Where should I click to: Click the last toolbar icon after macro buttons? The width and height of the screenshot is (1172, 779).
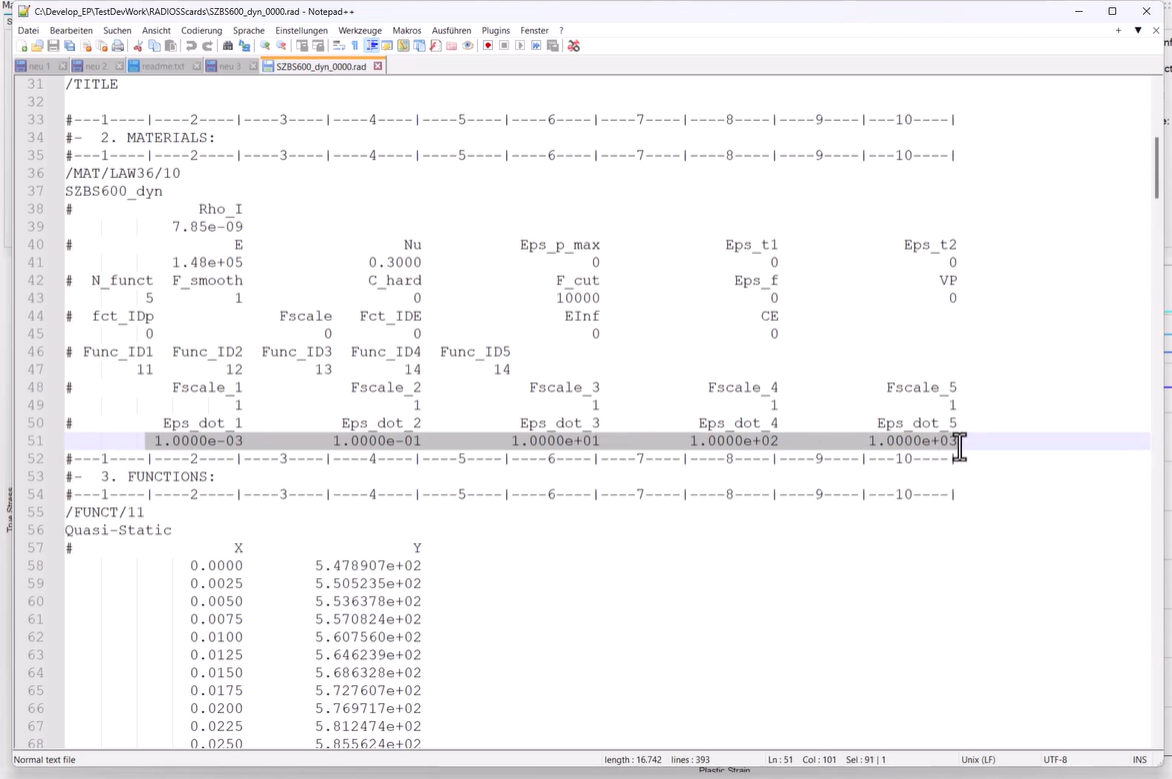(x=573, y=46)
